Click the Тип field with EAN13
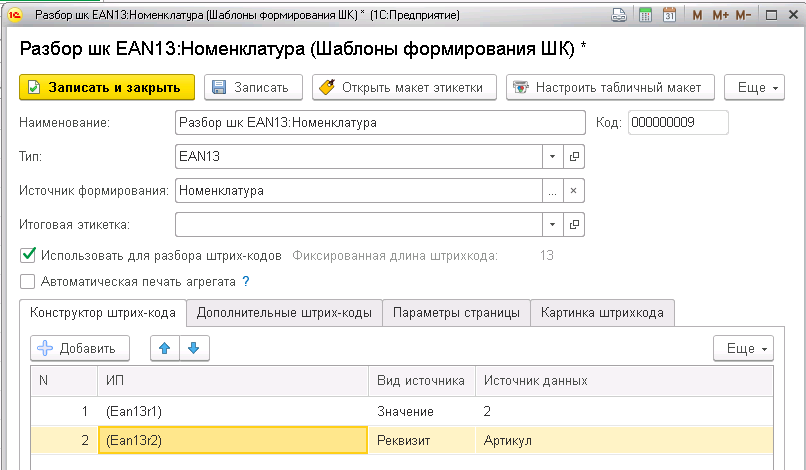The image size is (806, 470). point(359,156)
